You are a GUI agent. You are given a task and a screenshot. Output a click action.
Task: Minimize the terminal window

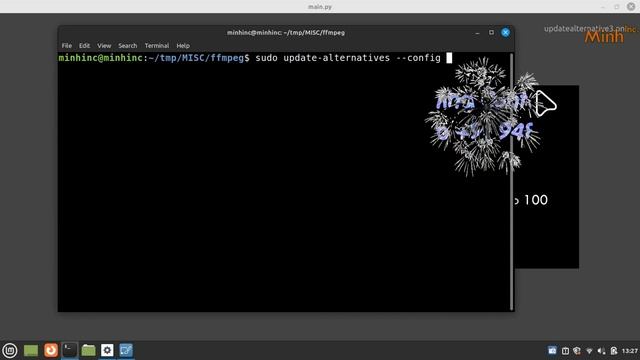tap(477, 33)
